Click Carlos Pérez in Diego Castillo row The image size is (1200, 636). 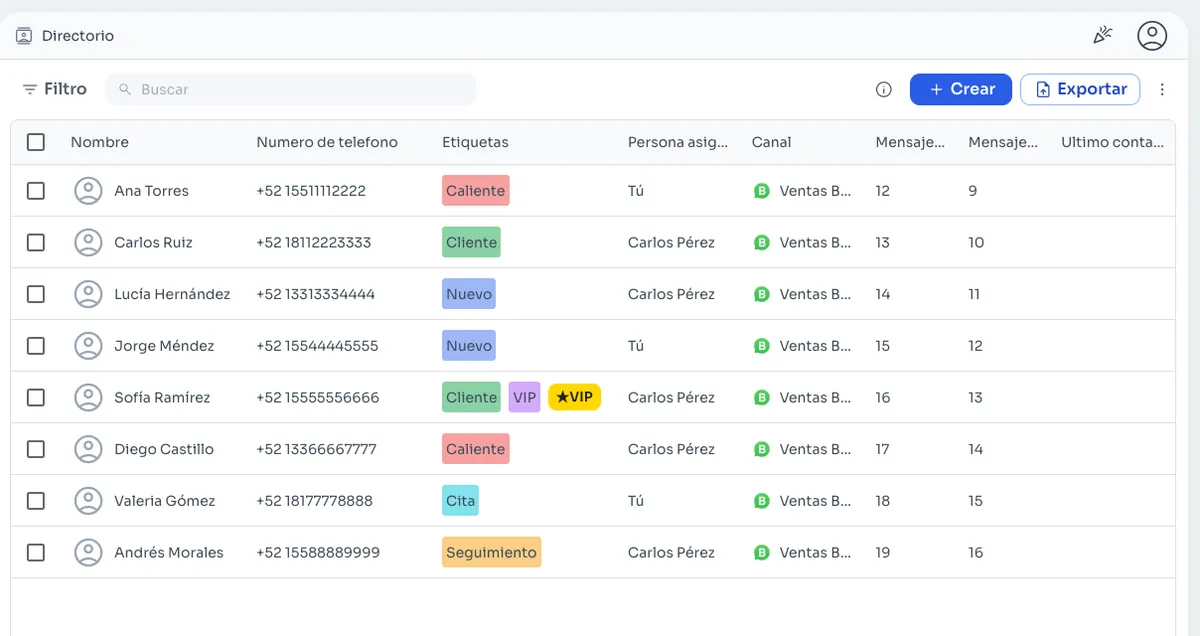[671, 449]
